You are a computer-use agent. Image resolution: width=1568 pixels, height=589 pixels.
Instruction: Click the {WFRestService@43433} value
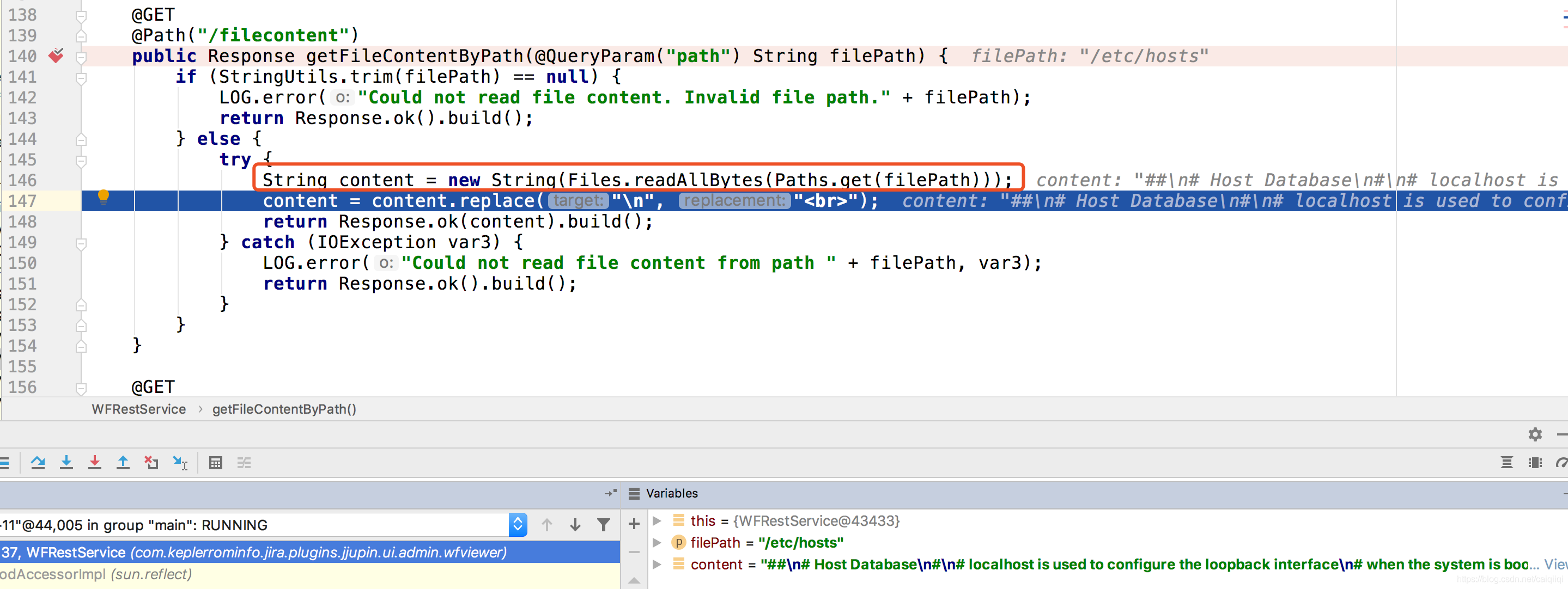(x=816, y=521)
